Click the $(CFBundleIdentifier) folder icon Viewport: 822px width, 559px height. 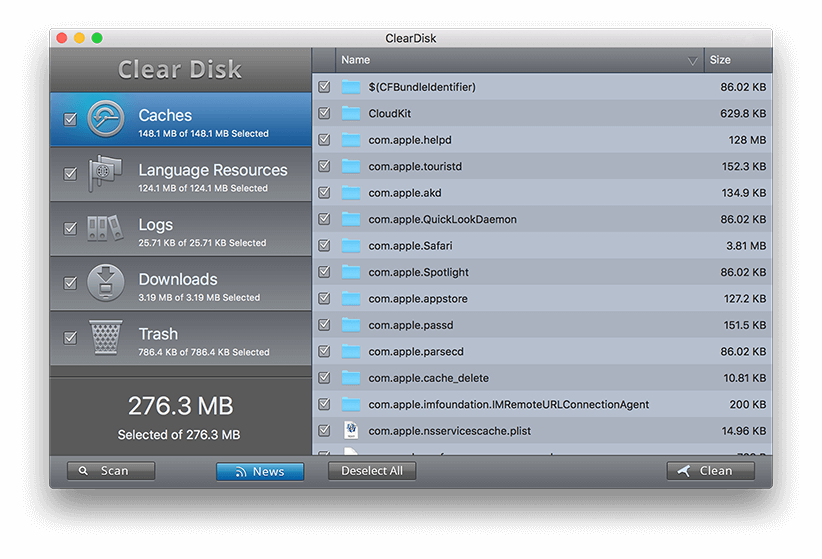pos(351,87)
